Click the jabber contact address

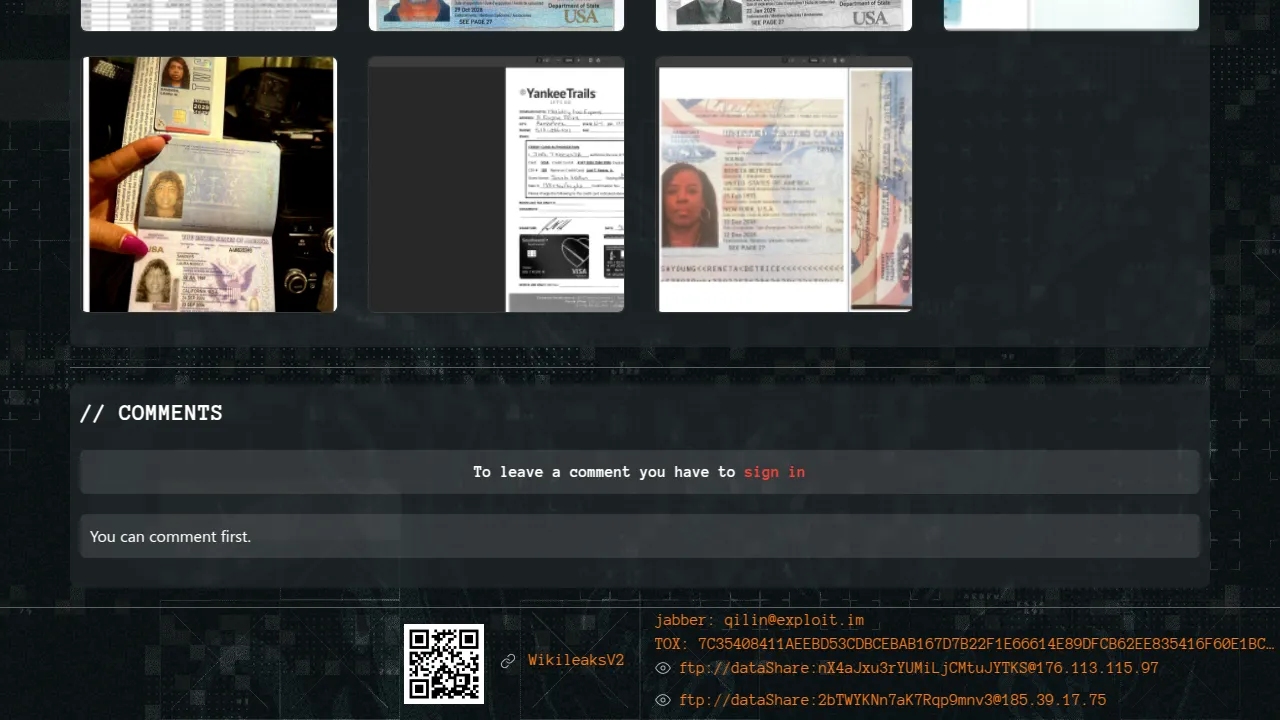[759, 620]
